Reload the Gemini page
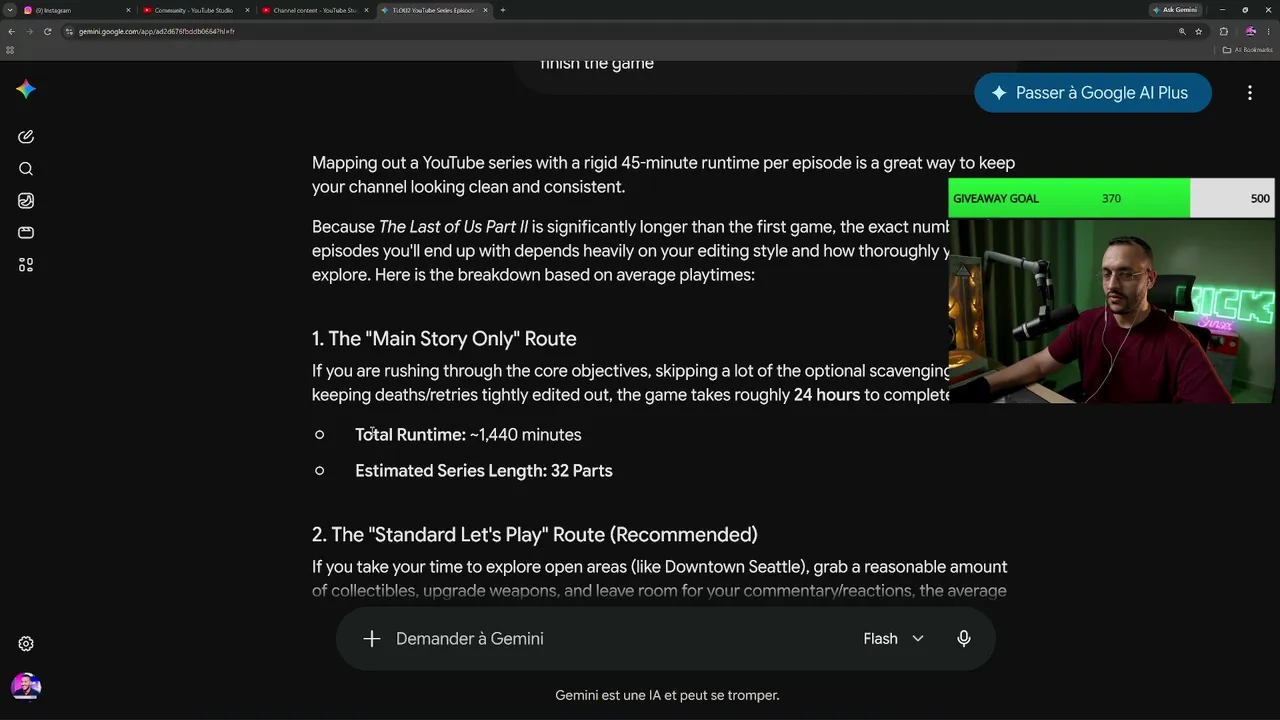Image resolution: width=1280 pixels, height=720 pixels. tap(47, 31)
